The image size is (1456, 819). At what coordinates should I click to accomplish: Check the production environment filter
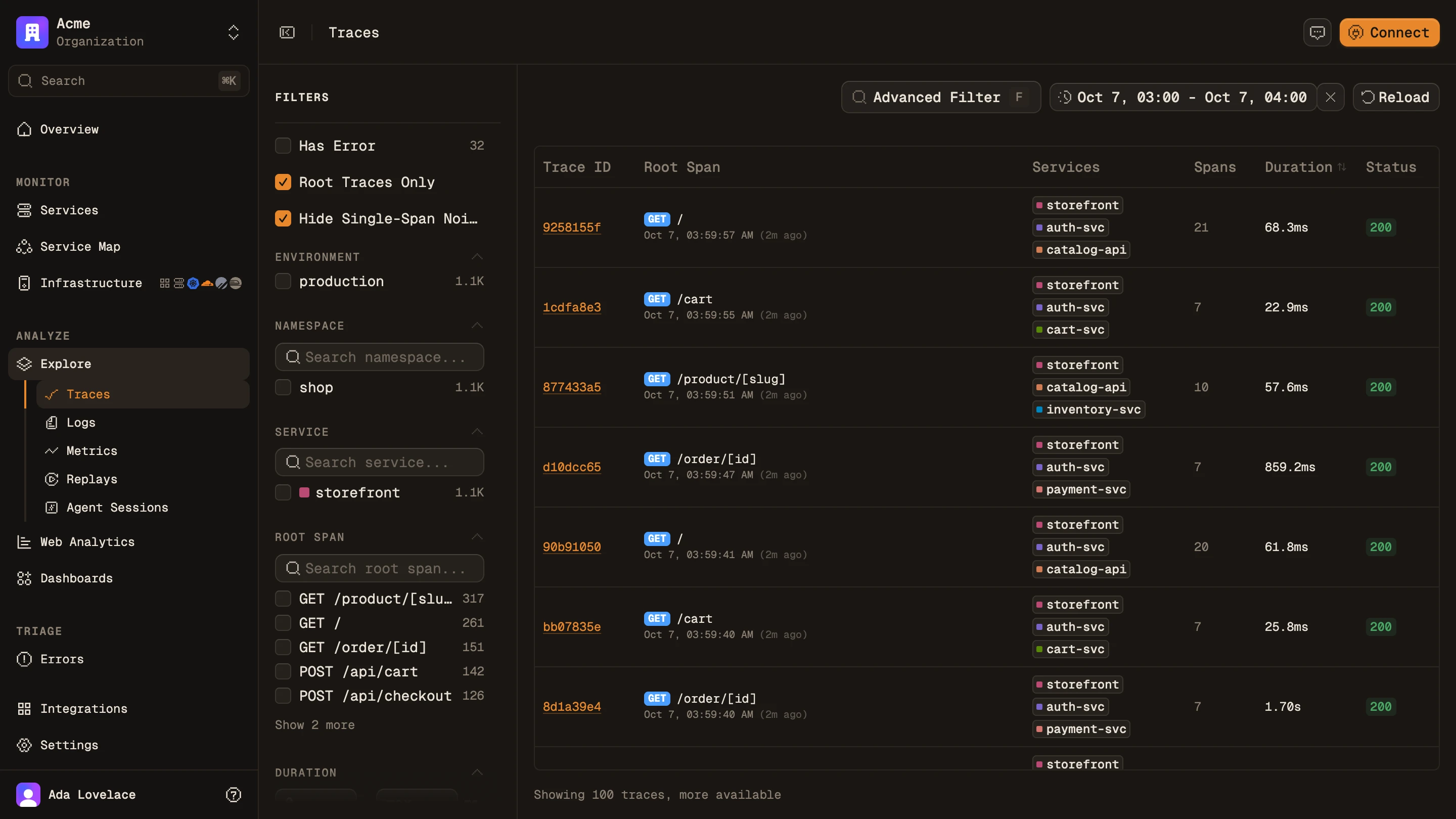coord(283,282)
